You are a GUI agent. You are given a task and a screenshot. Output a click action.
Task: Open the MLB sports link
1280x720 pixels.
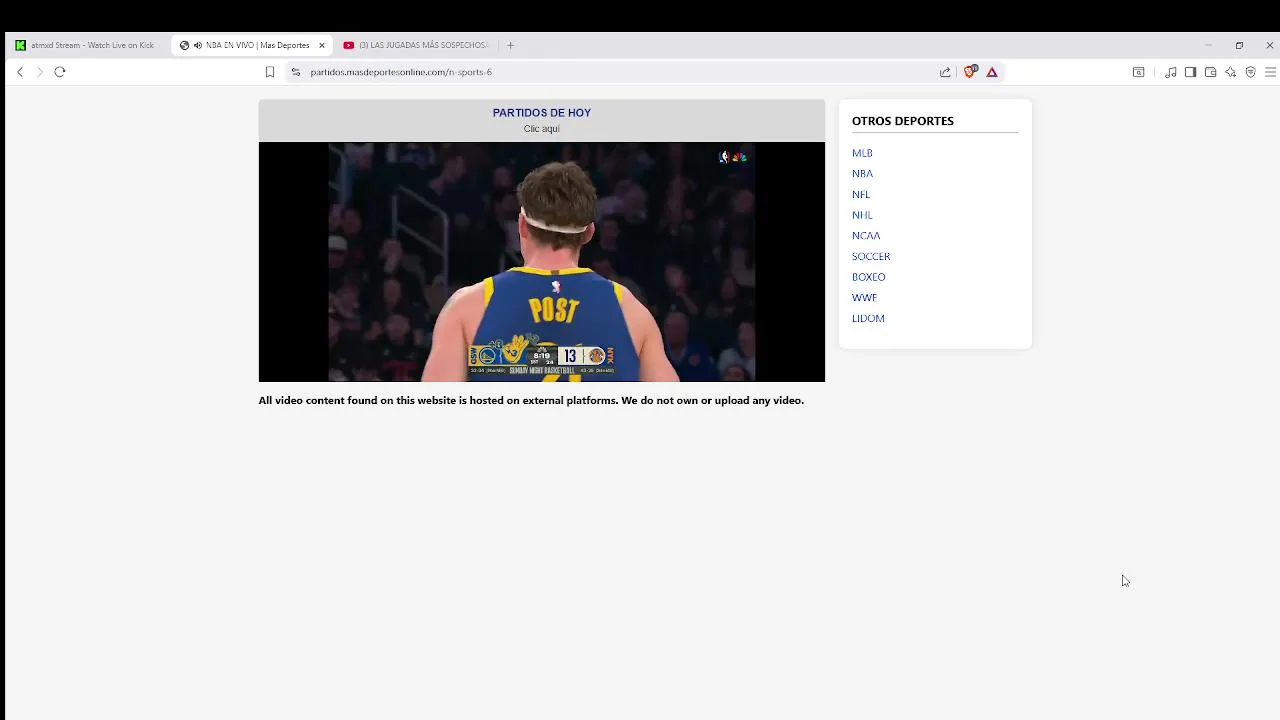862,153
